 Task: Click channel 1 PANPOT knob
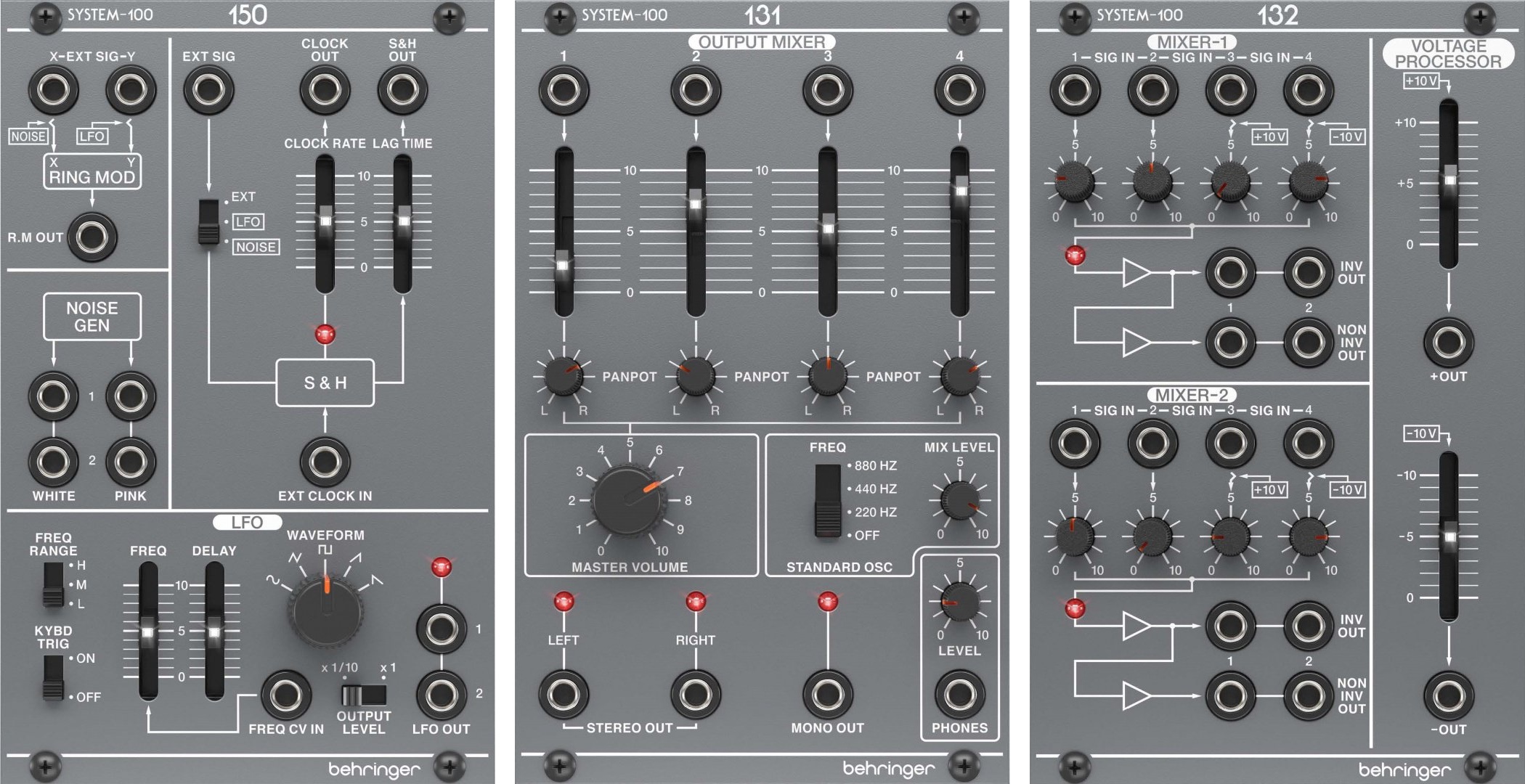(x=564, y=376)
